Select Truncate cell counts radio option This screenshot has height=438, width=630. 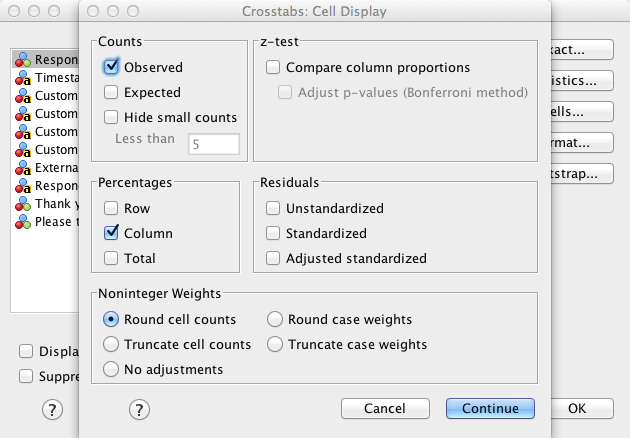(111, 344)
